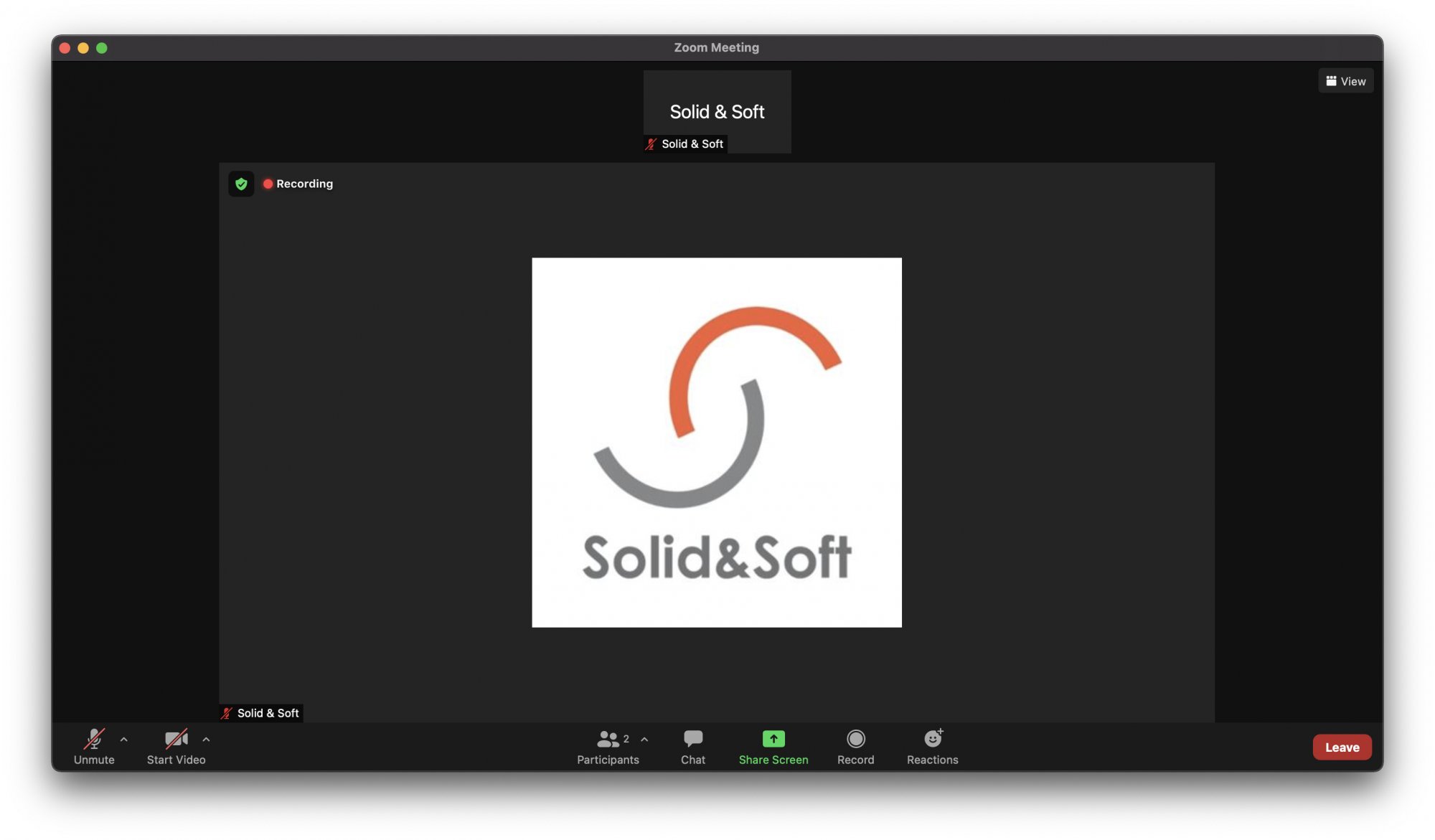Expand the arrow beside Participants count

click(x=644, y=739)
